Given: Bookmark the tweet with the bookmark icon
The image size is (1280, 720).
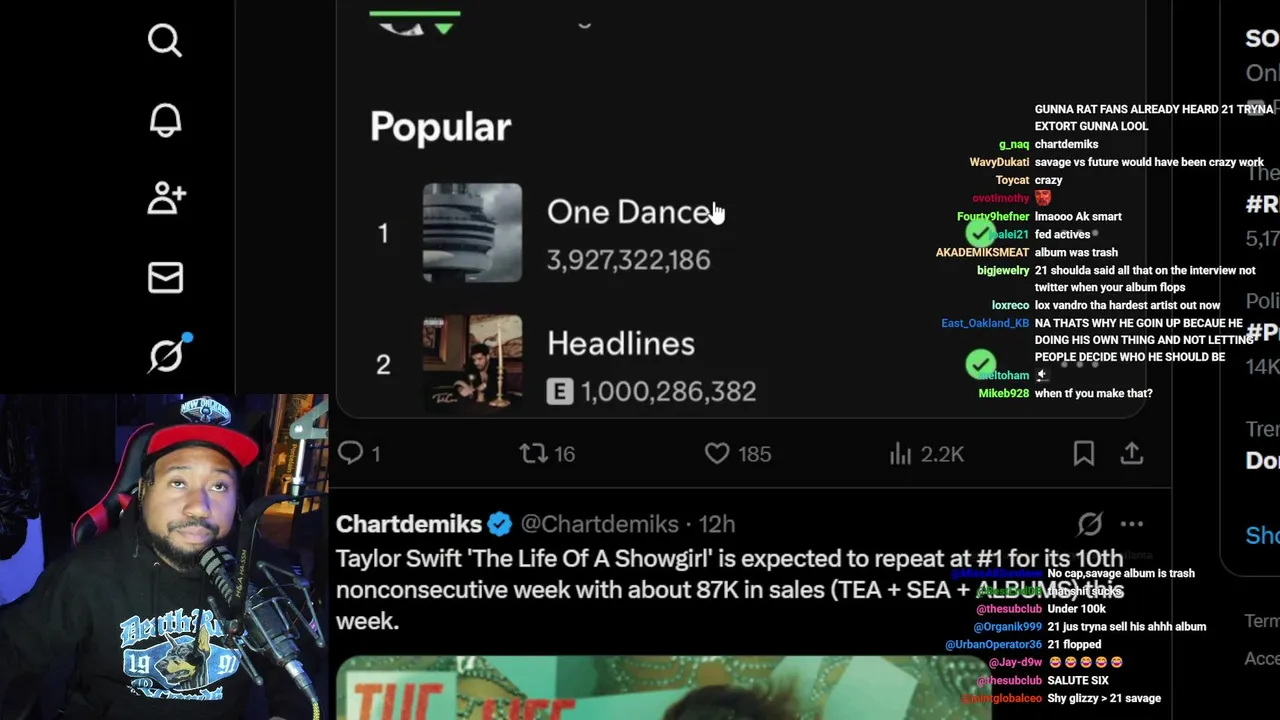Looking at the screenshot, I should pyautogui.click(x=1083, y=454).
